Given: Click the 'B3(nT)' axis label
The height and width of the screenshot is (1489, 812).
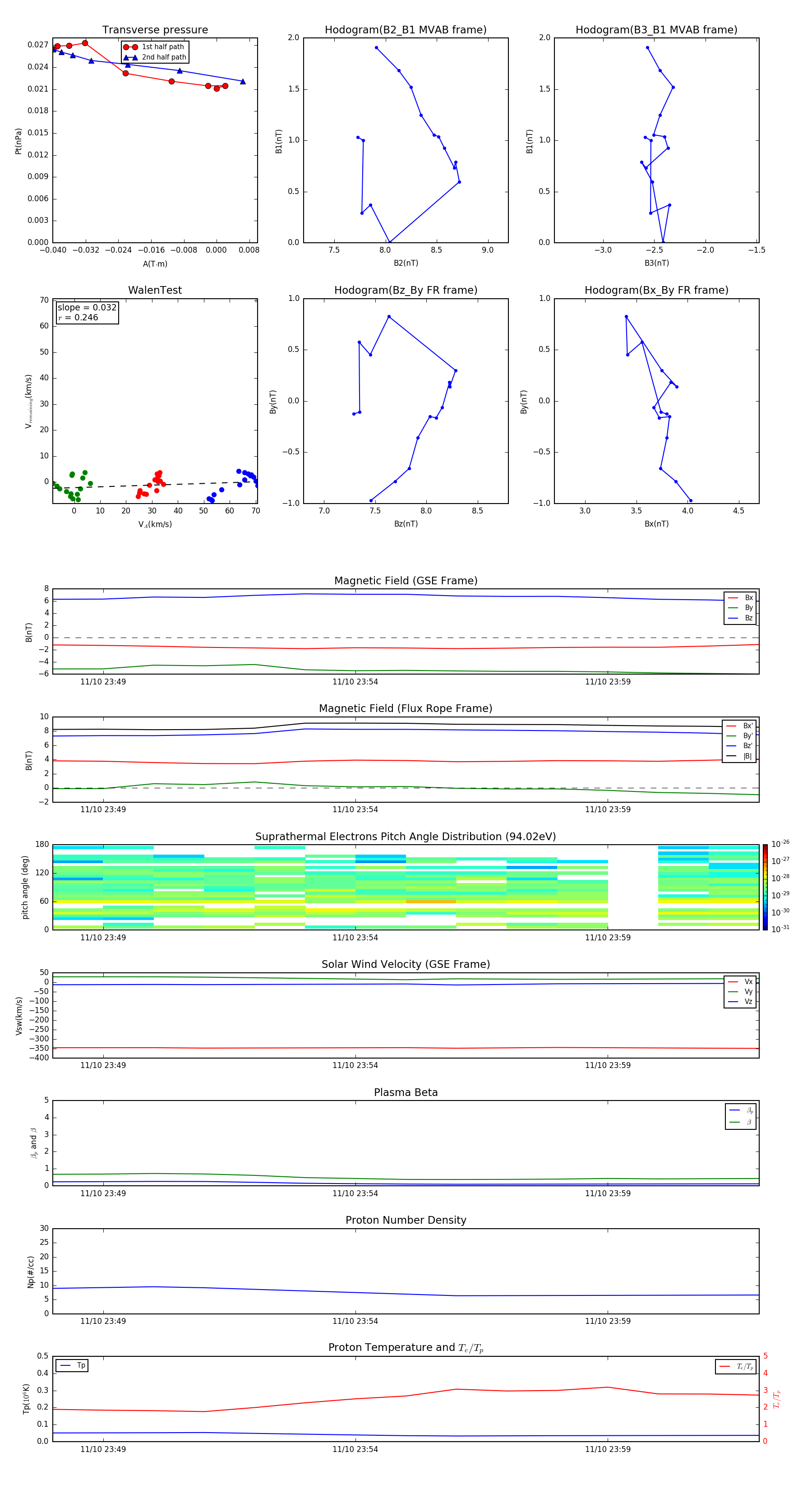Looking at the screenshot, I should [x=656, y=263].
